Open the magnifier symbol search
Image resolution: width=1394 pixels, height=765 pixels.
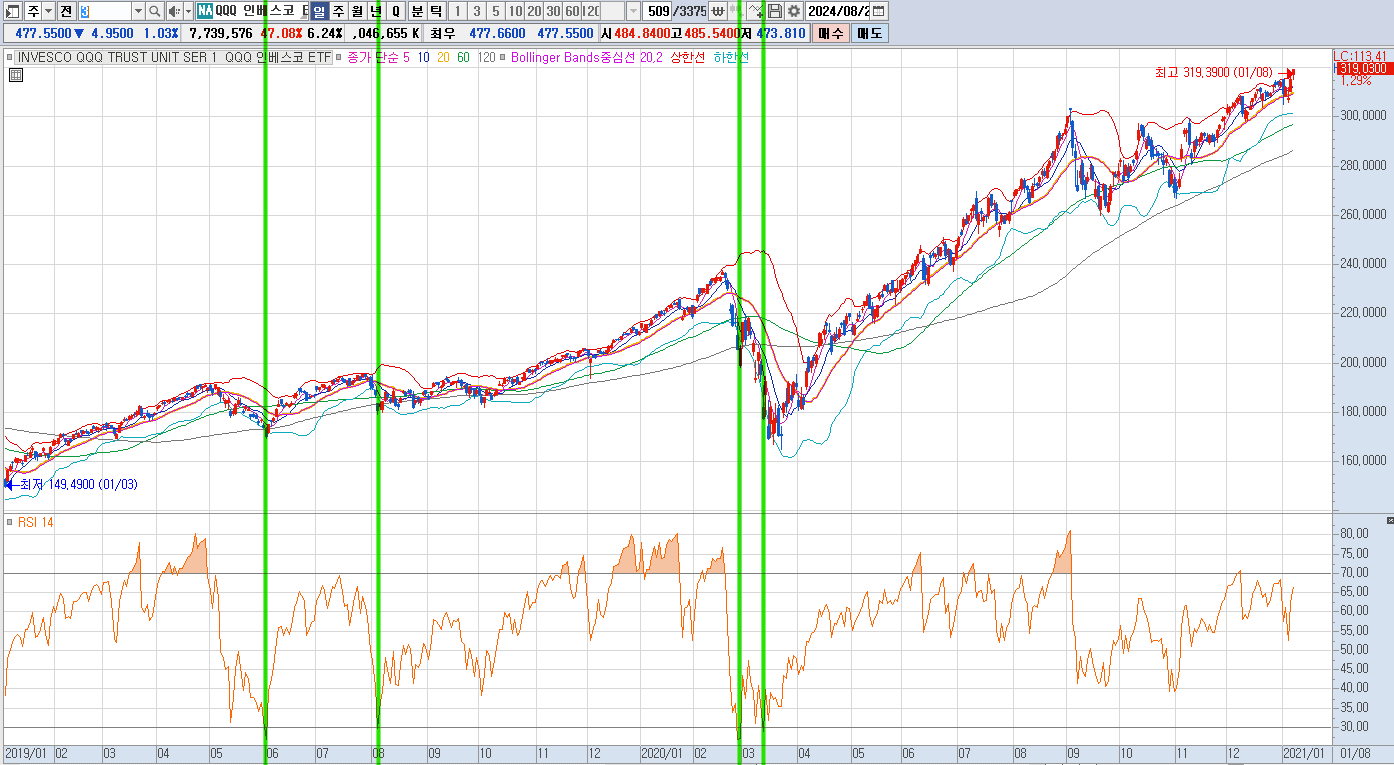[x=155, y=12]
